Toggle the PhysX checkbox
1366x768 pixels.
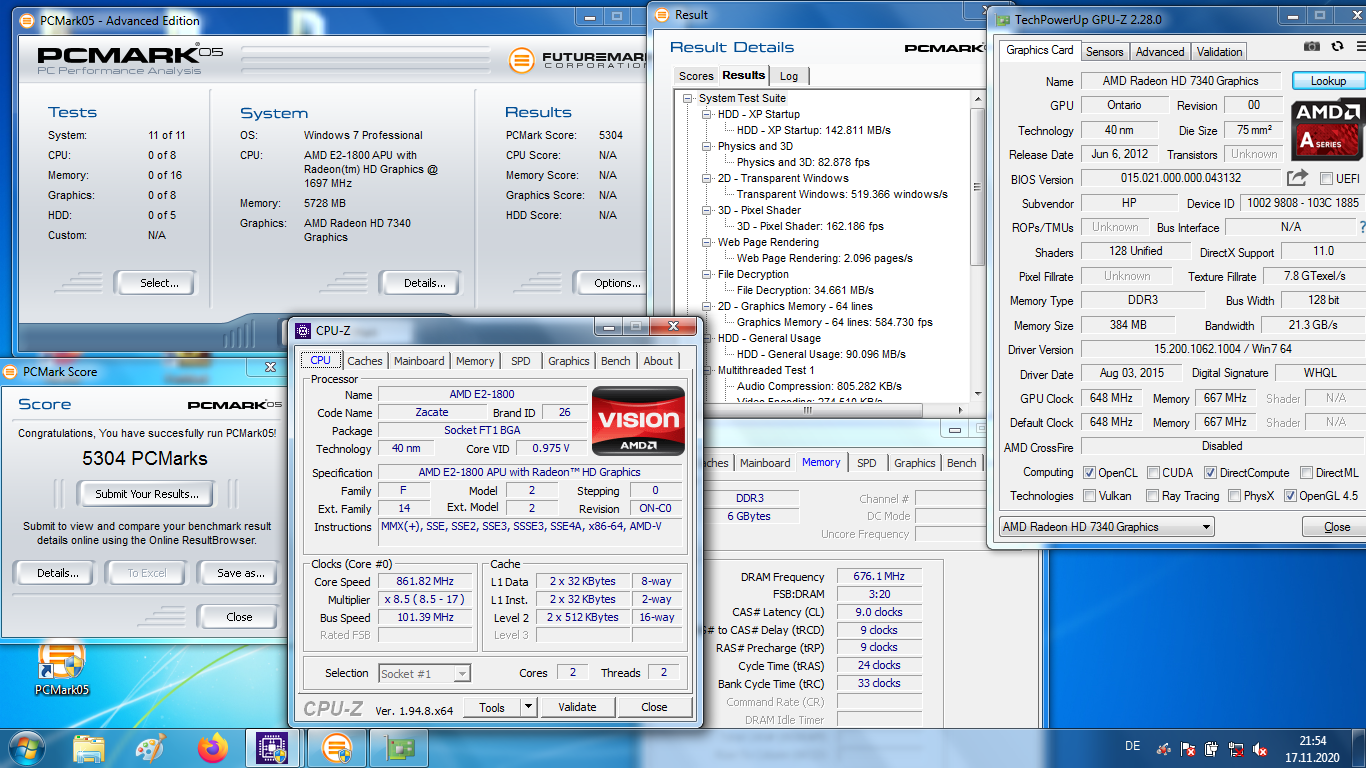[1234, 495]
